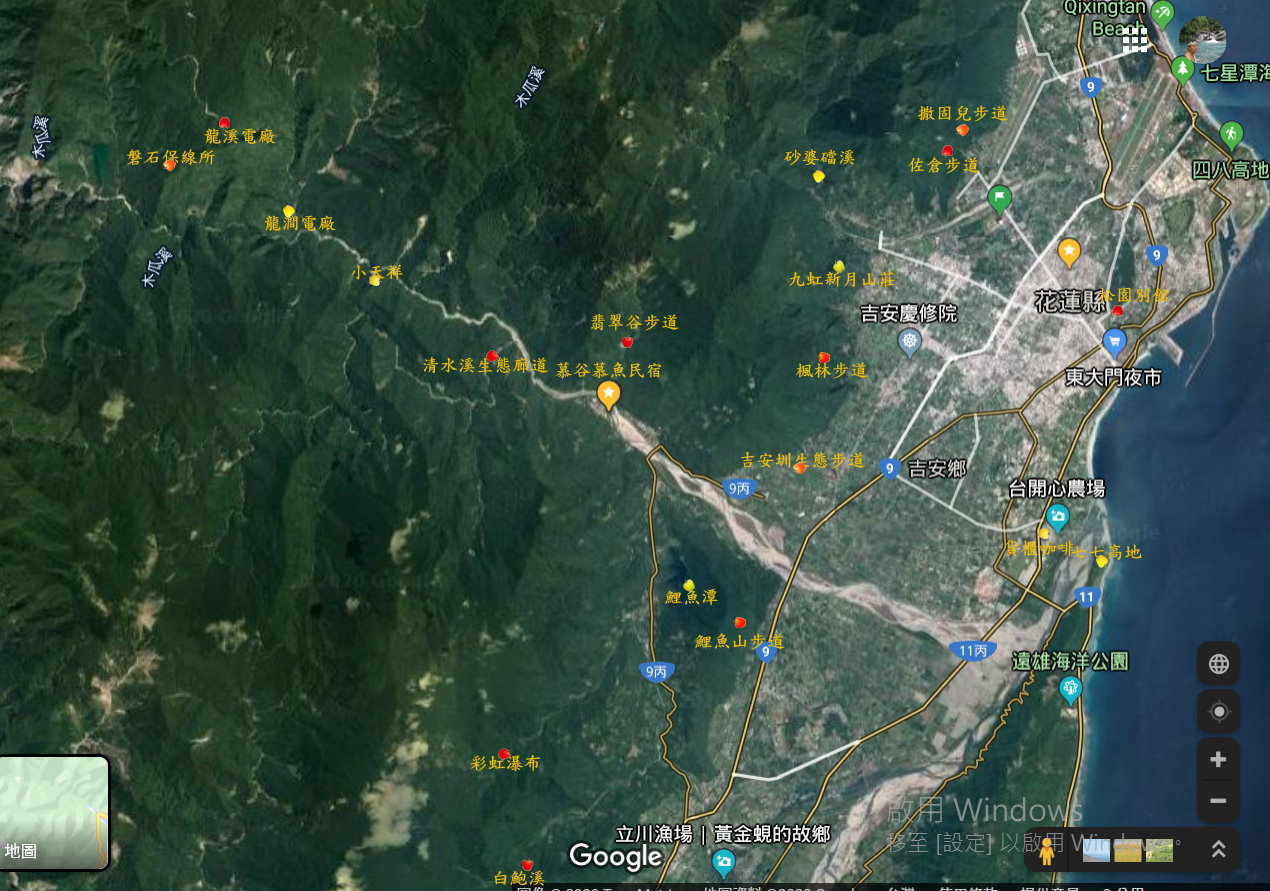Open first street-level photo thumbnail in strip
Image resolution: width=1270 pixels, height=891 pixels.
tap(1097, 850)
